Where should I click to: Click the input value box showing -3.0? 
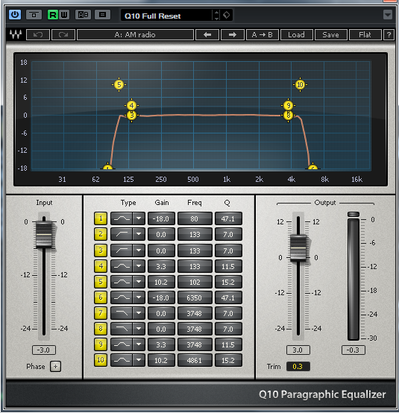click(x=44, y=350)
